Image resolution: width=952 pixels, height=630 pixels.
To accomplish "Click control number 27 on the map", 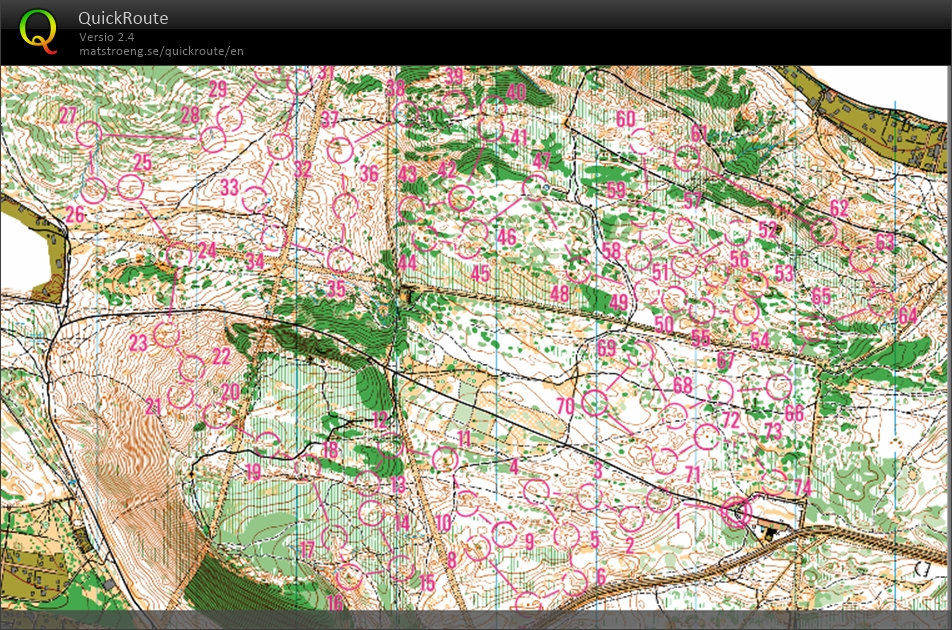I will (68, 115).
